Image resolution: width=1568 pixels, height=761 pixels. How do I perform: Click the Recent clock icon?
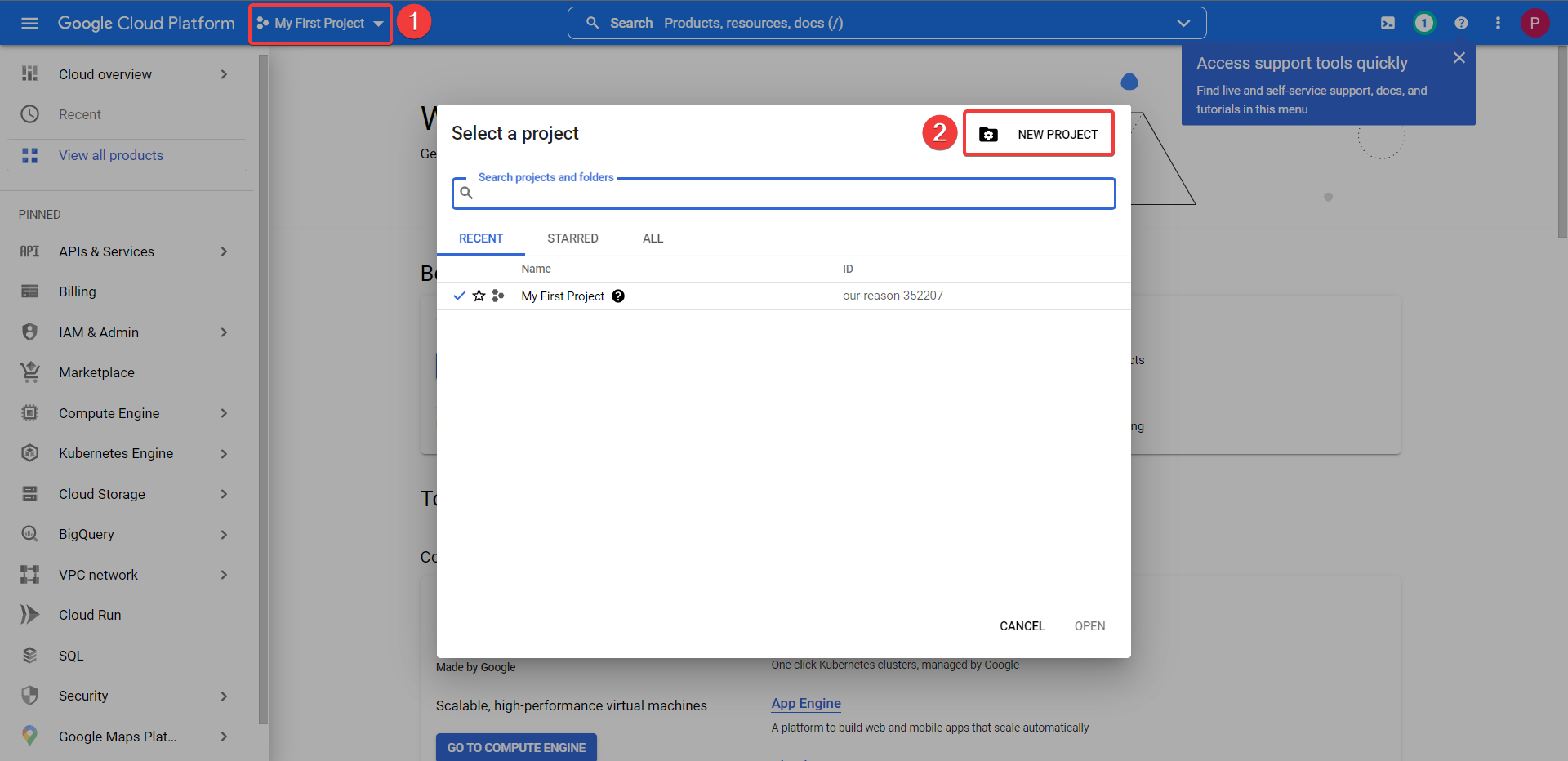29,114
